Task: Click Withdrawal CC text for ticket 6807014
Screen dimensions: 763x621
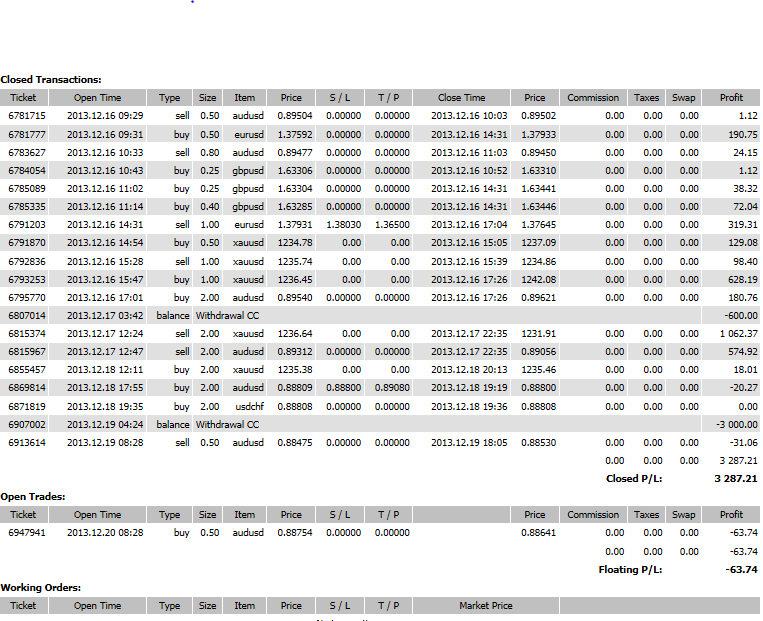Action: [x=227, y=315]
